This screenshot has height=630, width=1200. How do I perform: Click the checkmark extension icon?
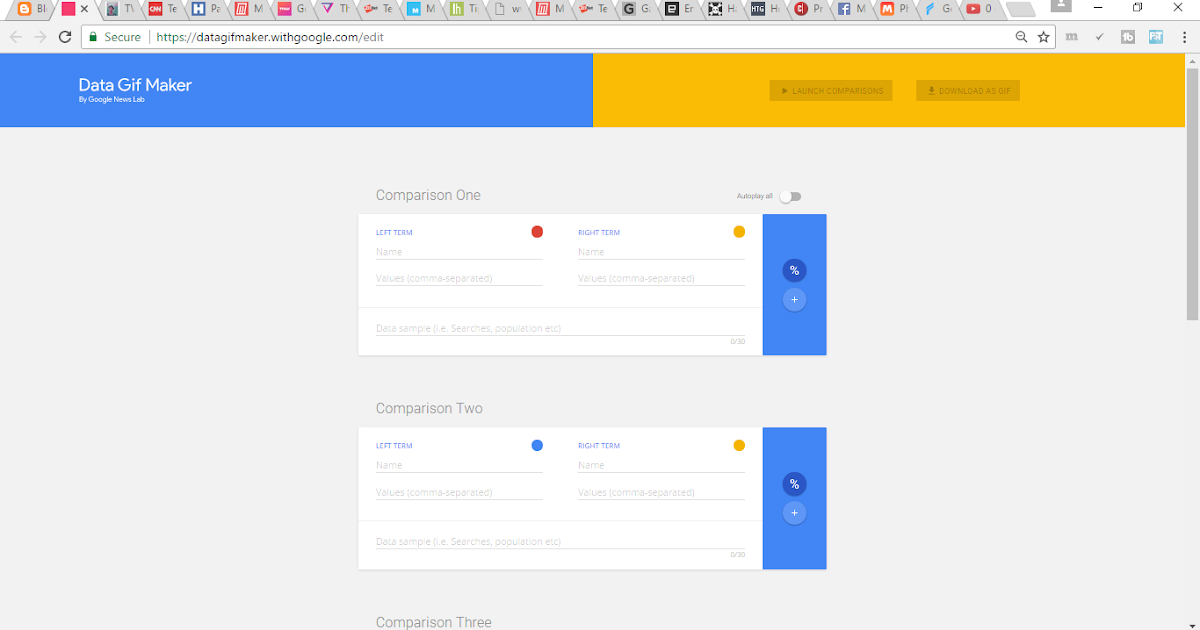pyautogui.click(x=1100, y=37)
